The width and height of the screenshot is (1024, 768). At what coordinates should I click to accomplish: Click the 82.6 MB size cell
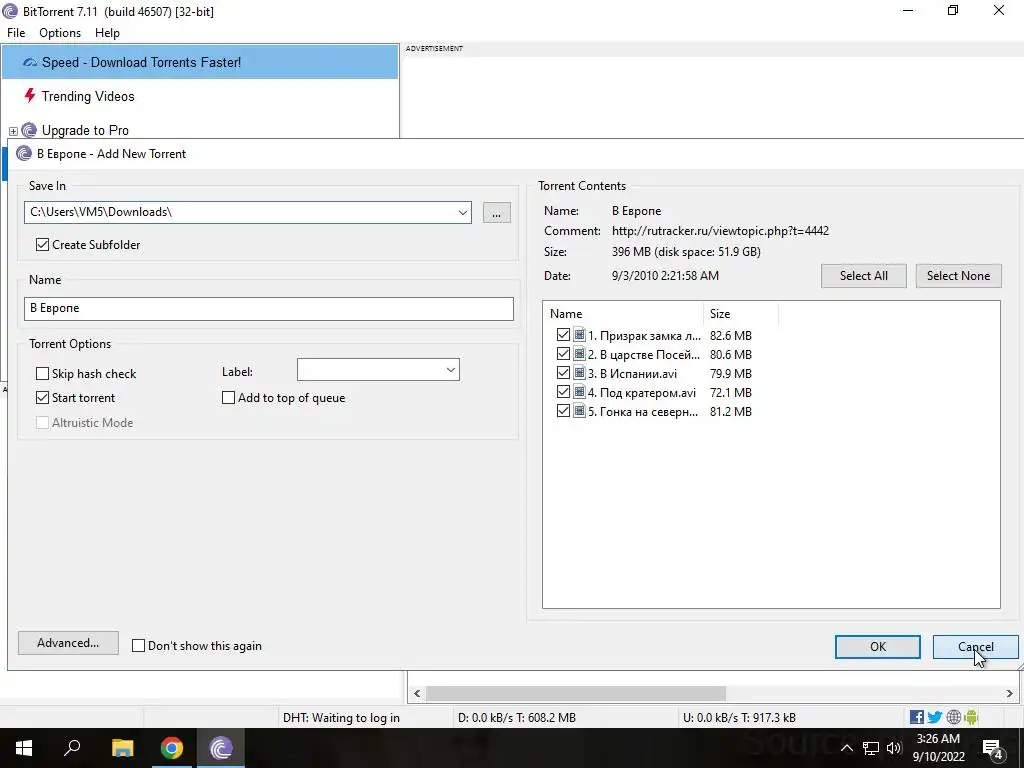point(731,335)
